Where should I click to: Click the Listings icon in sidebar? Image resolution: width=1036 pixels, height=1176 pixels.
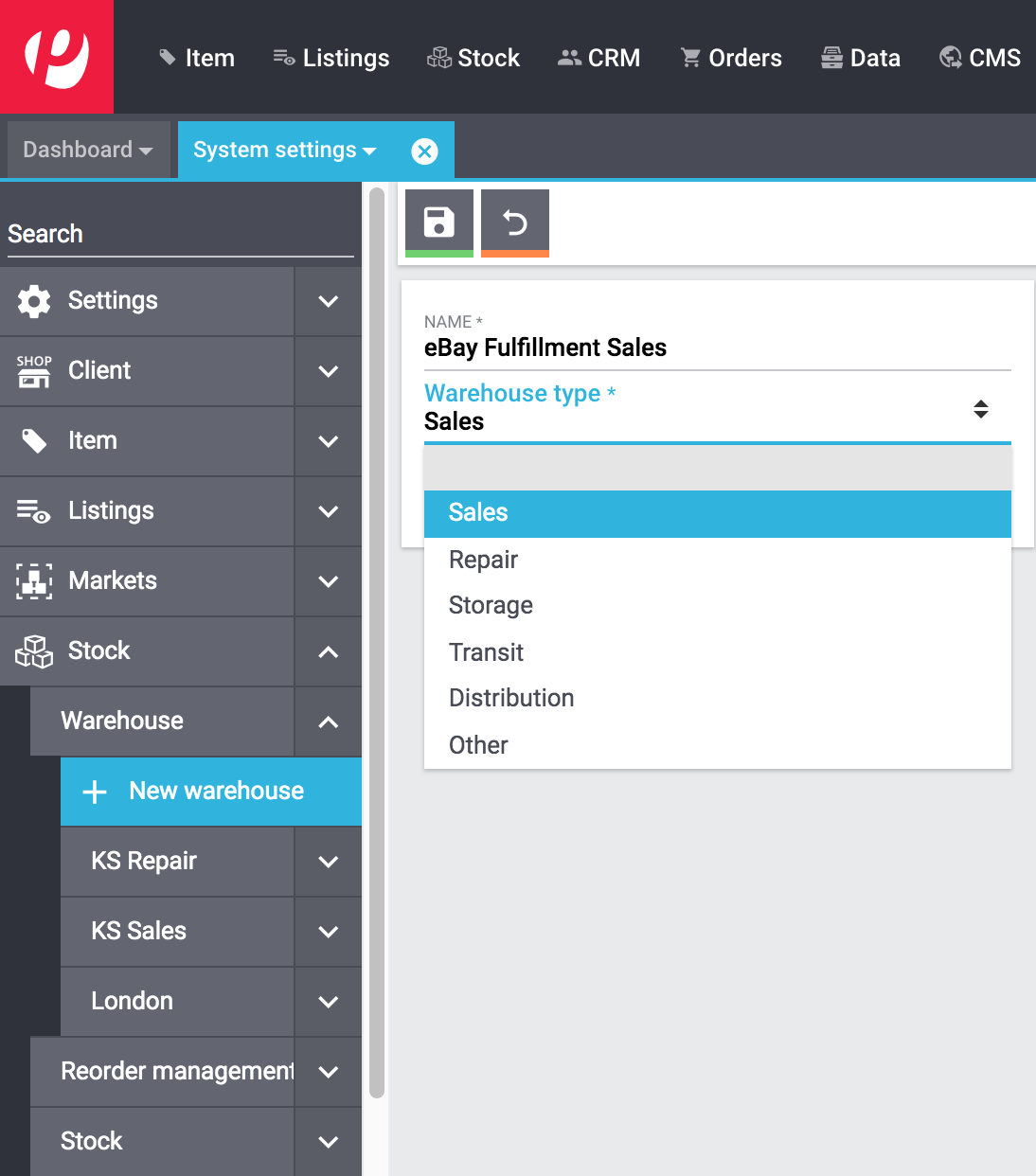click(34, 511)
